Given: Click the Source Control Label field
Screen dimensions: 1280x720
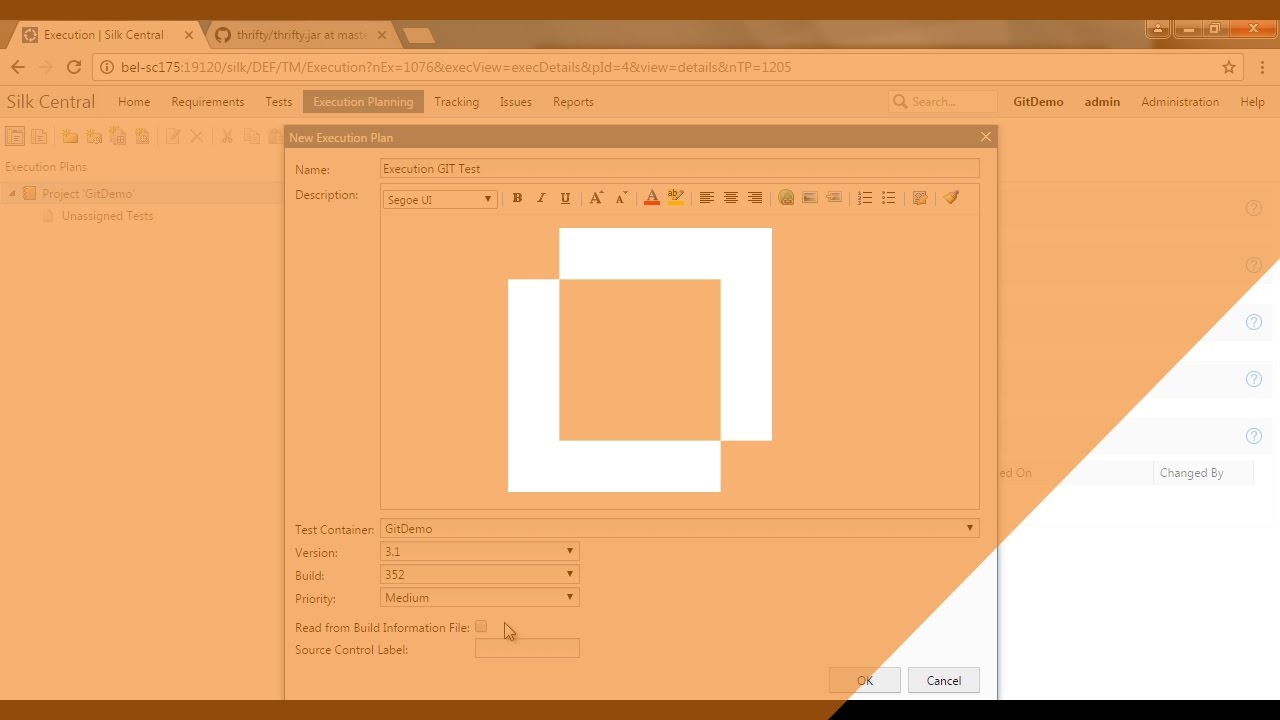Looking at the screenshot, I should 527,648.
